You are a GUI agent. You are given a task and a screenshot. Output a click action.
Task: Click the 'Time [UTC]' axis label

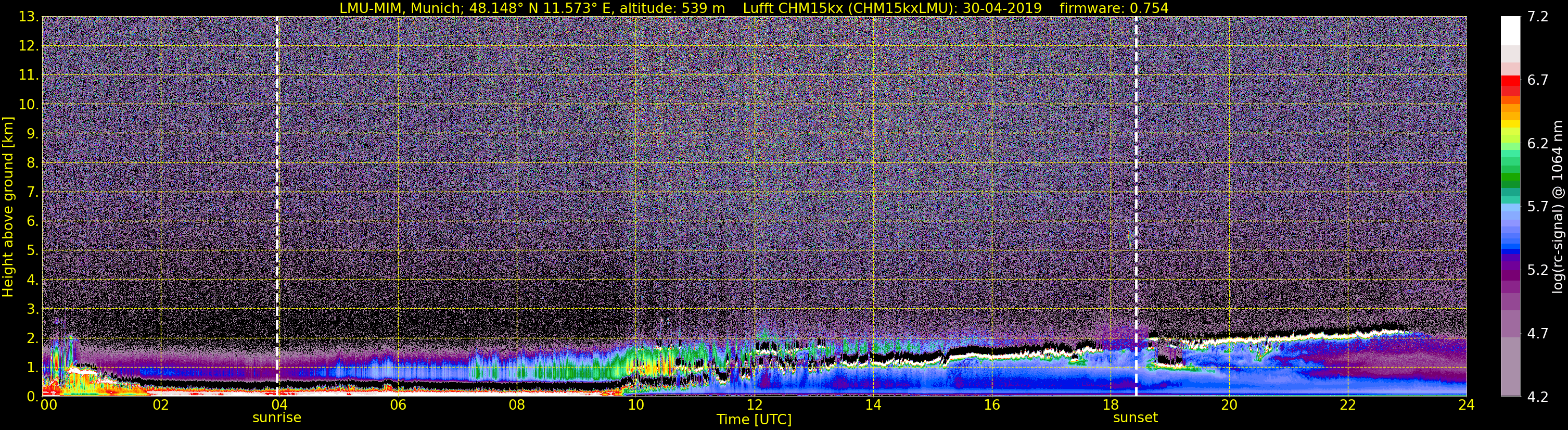click(x=754, y=420)
